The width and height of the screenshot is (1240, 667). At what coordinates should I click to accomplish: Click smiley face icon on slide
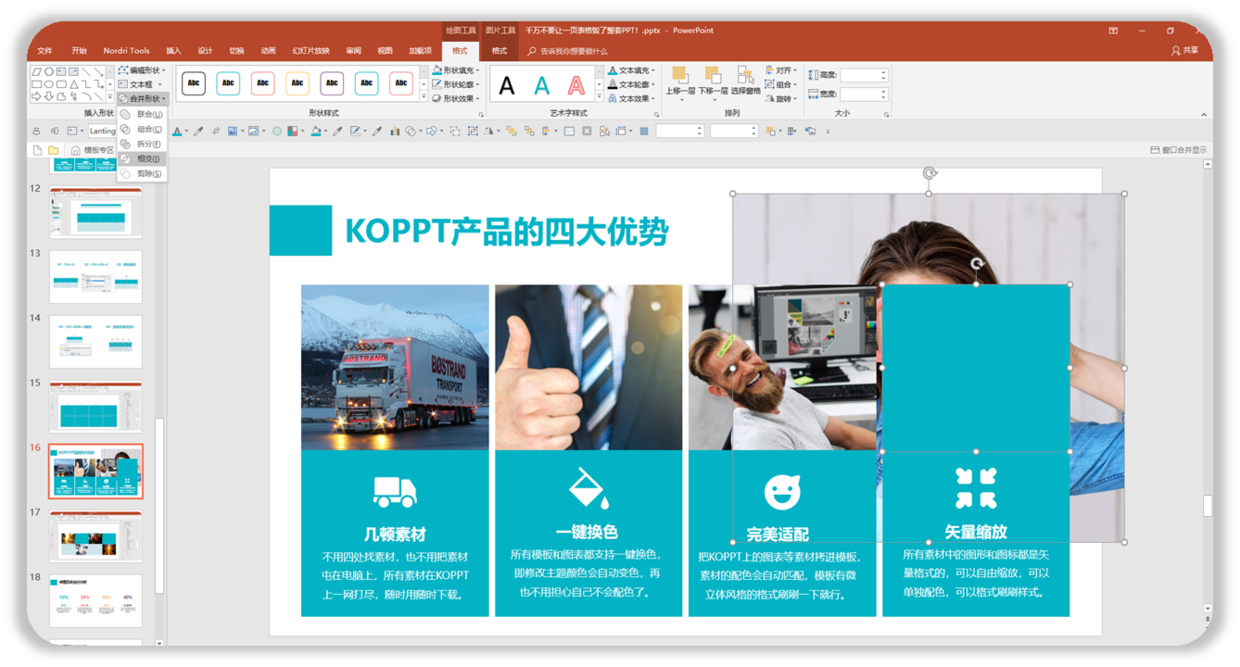coord(782,491)
